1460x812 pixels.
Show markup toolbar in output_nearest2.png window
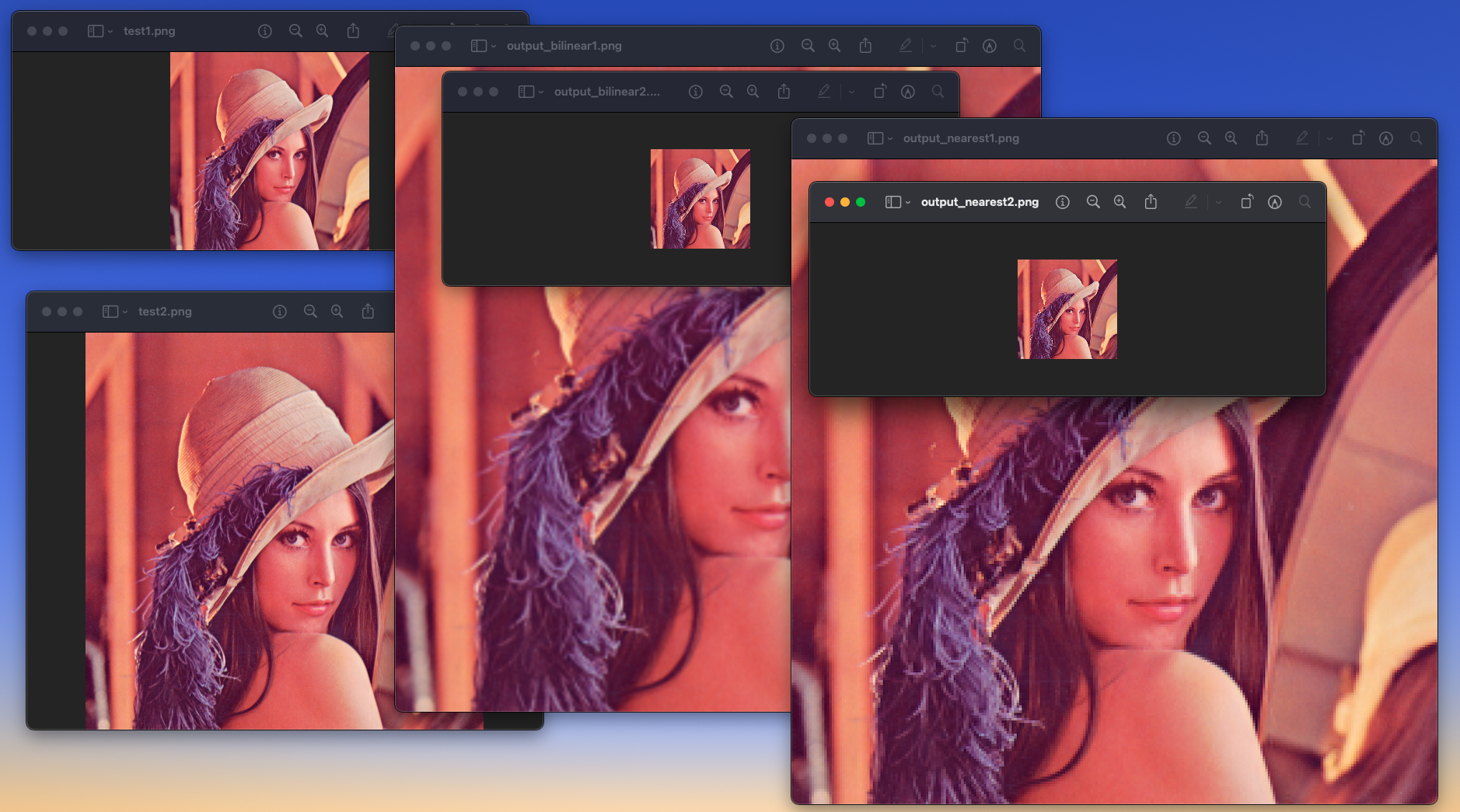pos(1275,202)
